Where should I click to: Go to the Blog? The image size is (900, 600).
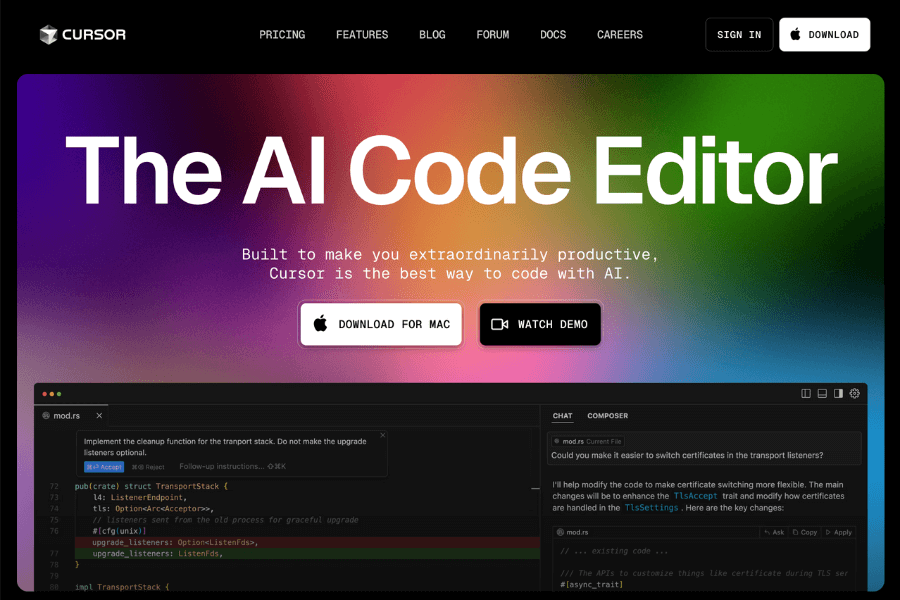pos(432,34)
